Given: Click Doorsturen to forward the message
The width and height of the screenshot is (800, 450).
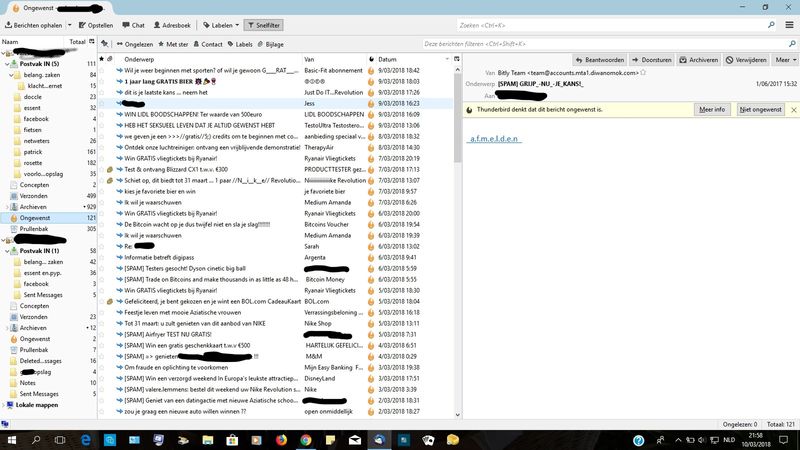Looking at the screenshot, I should (x=651, y=59).
